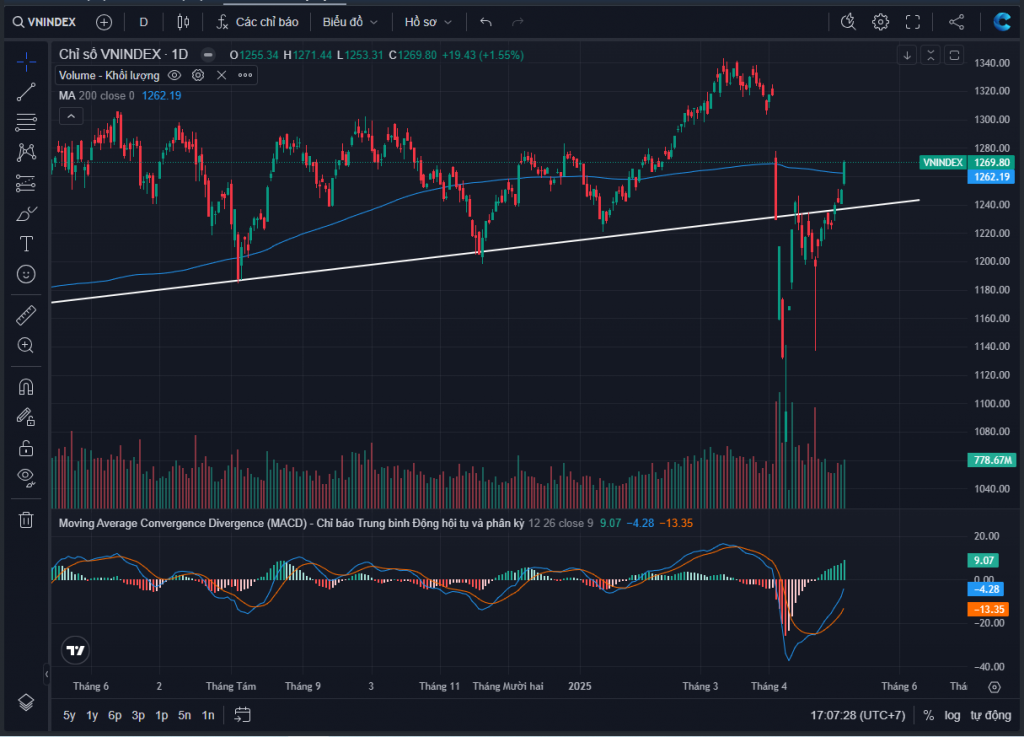Move pane down with arrow icon
This screenshot has height=737, width=1024.
point(907,55)
